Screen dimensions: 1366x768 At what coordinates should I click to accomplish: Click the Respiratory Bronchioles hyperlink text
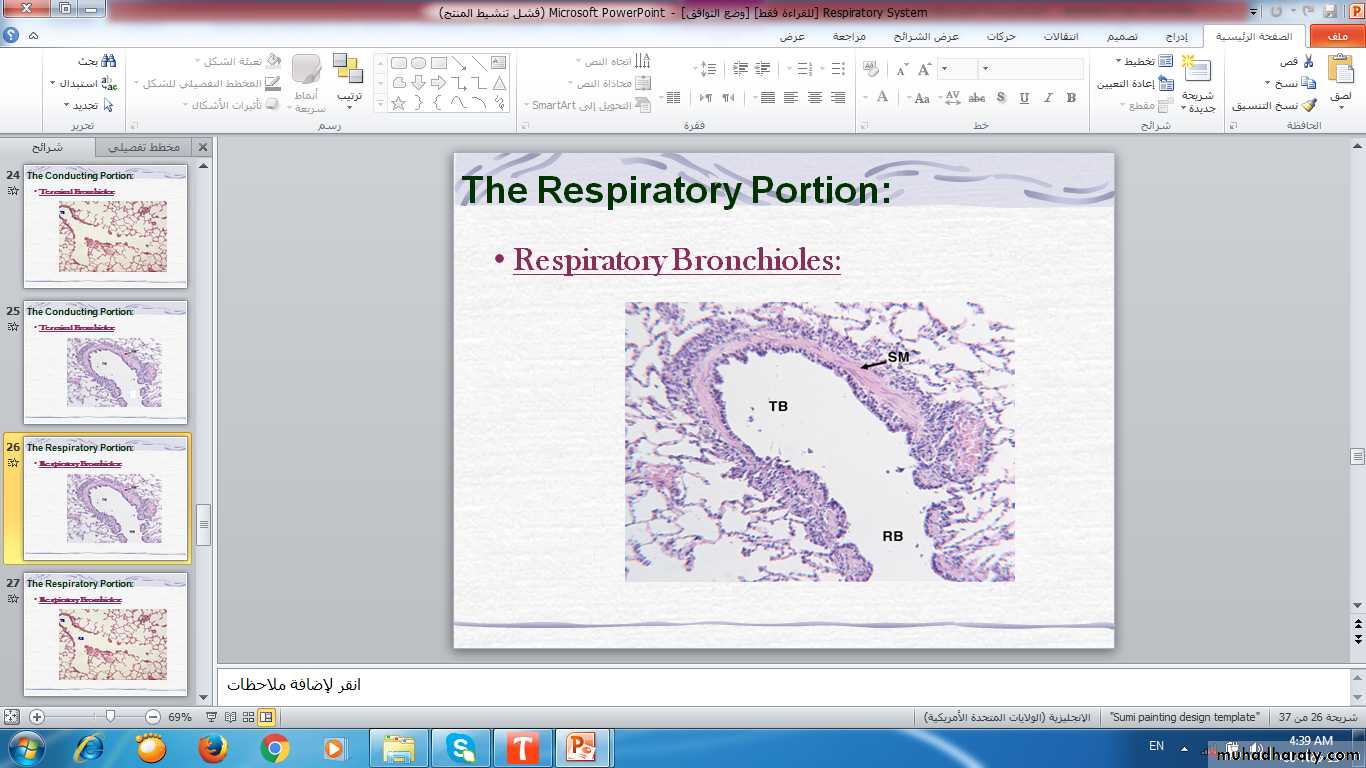click(x=676, y=260)
